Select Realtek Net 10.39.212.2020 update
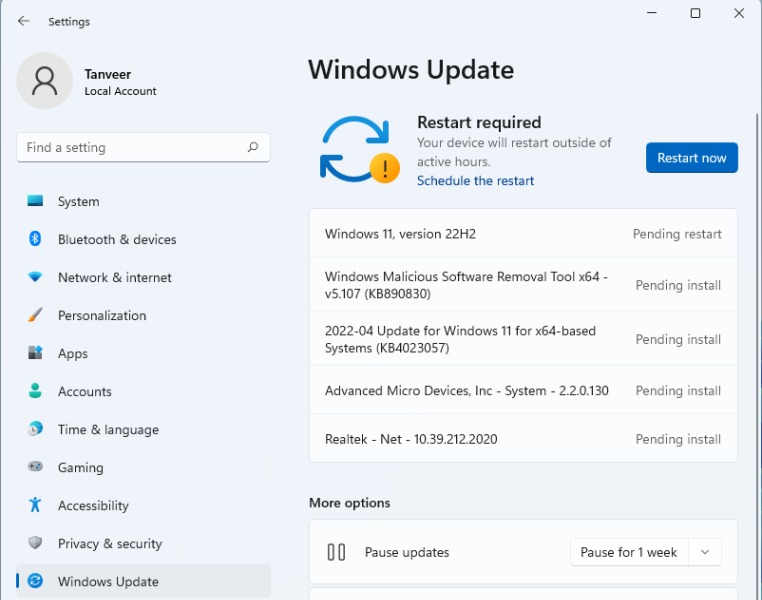The height and width of the screenshot is (600, 762). tap(523, 439)
